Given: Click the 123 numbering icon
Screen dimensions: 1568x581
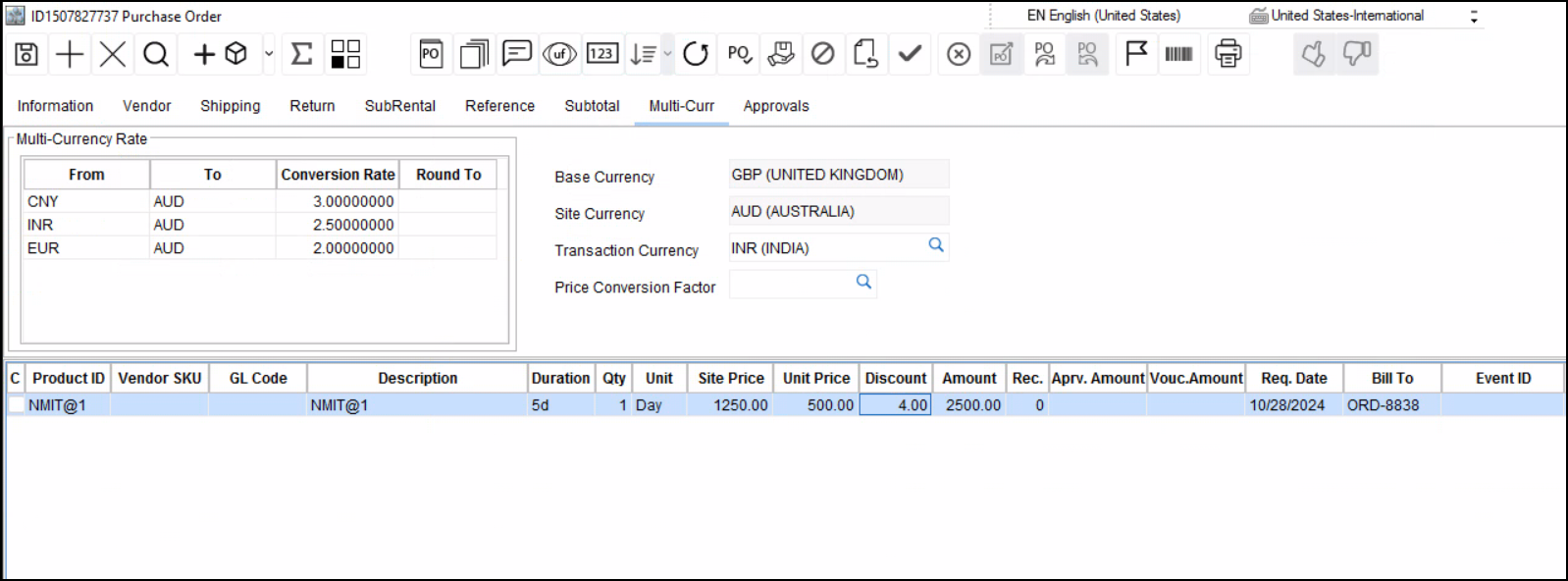Looking at the screenshot, I should [602, 53].
